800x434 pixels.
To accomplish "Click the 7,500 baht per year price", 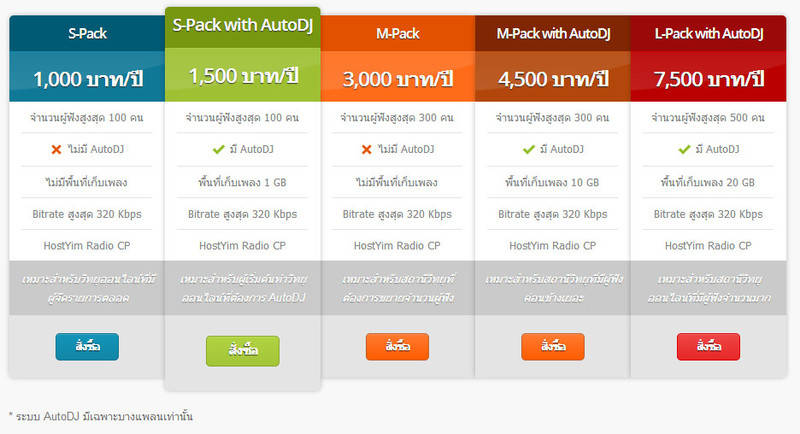I will [709, 79].
